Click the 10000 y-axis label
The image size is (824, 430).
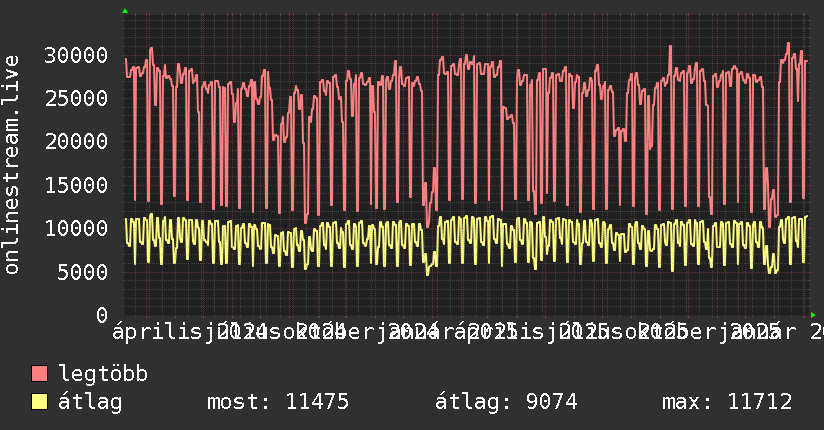pyautogui.click(x=76, y=228)
